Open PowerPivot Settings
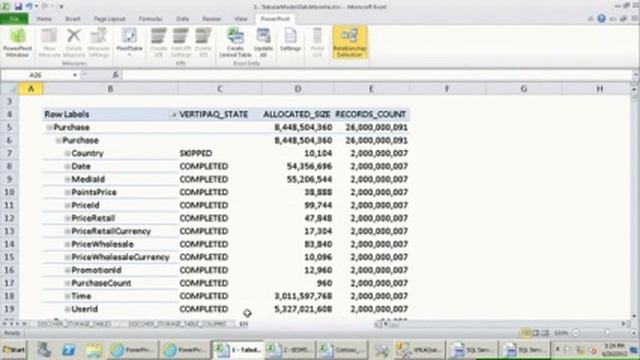 point(290,40)
